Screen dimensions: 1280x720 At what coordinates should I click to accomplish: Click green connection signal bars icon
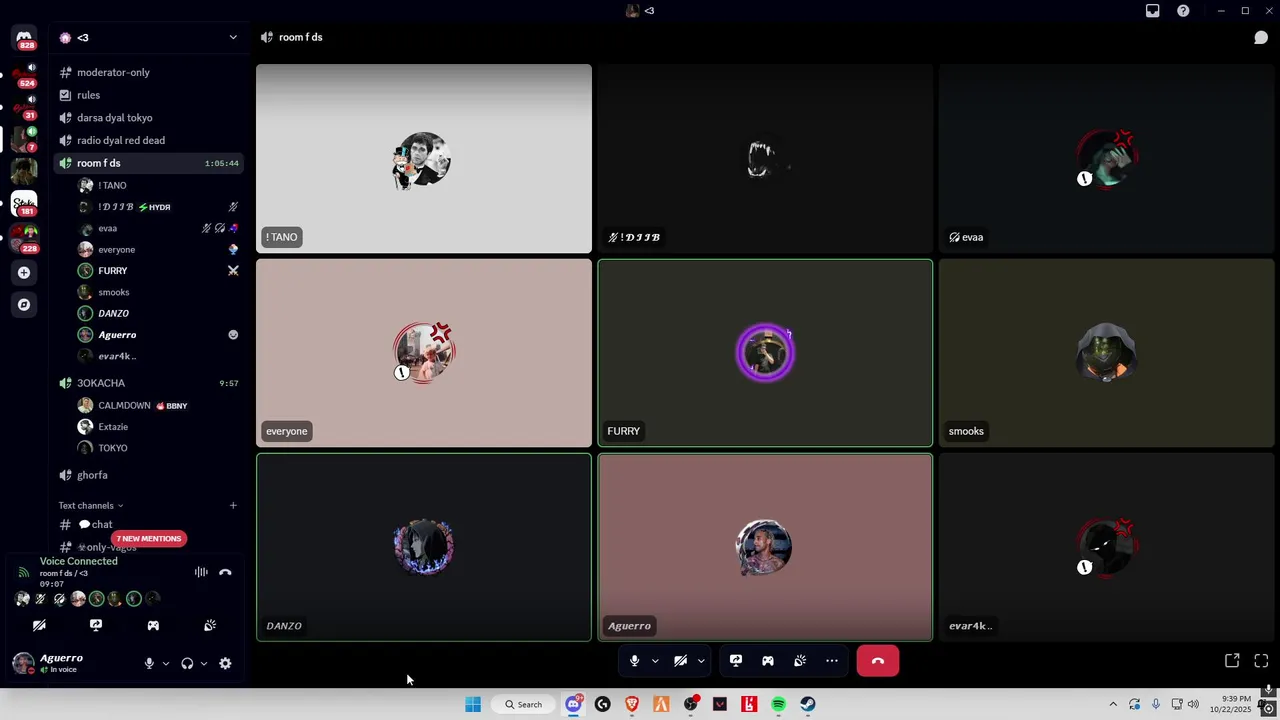[23, 572]
